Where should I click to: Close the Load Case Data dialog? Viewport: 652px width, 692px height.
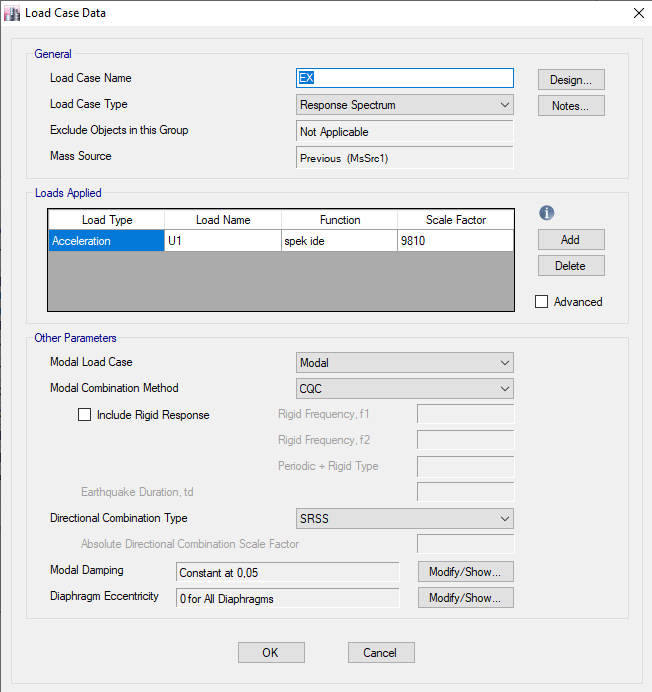(x=638, y=13)
